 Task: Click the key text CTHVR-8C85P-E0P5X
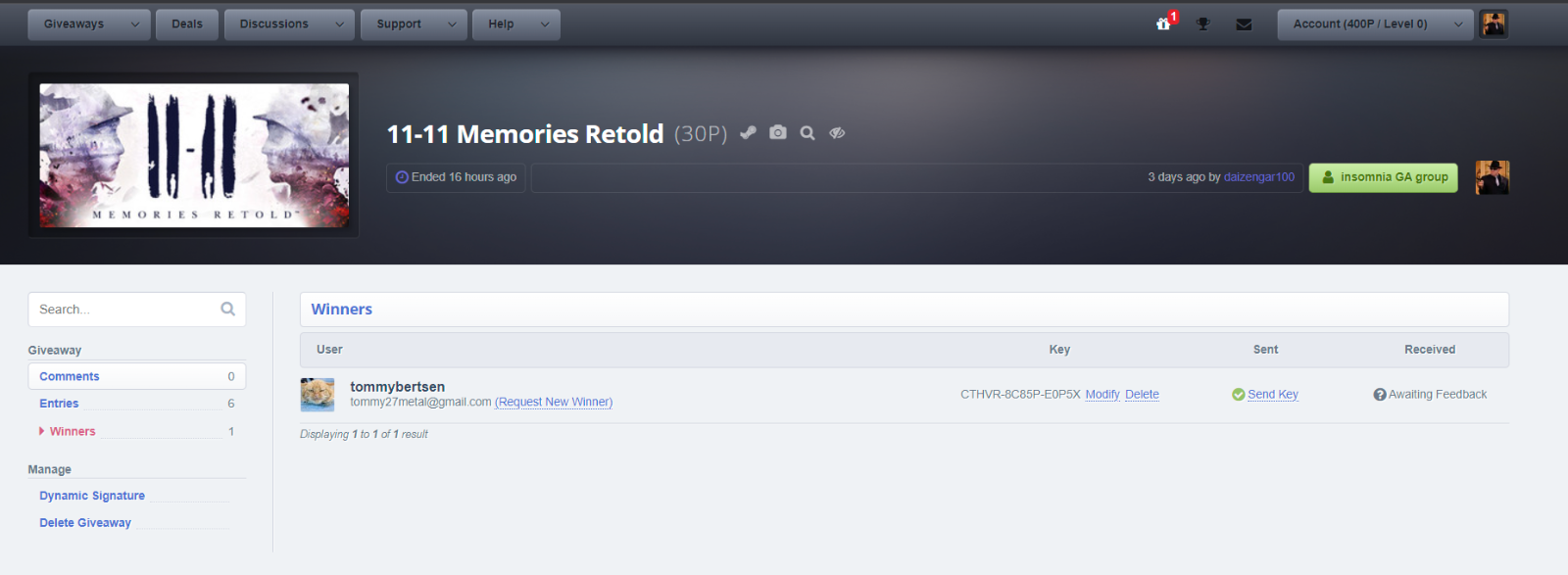click(x=1020, y=395)
